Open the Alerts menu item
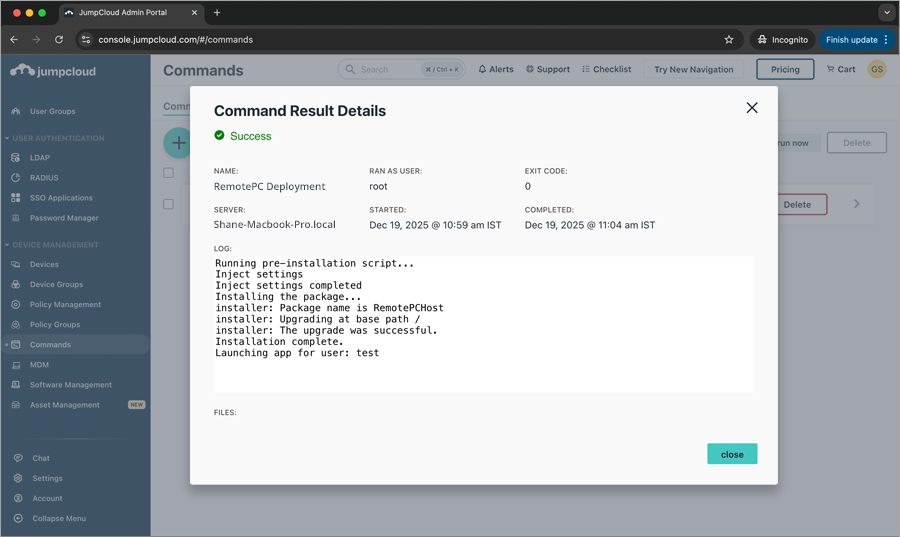The height and width of the screenshot is (537, 900). click(496, 70)
